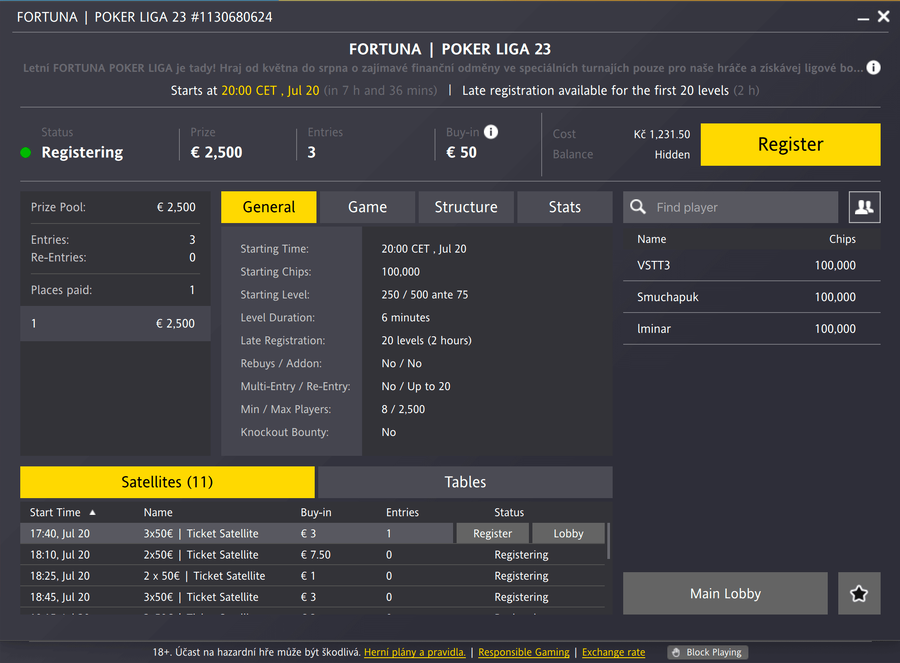The height and width of the screenshot is (663, 900).
Task: Open the Game tab
Action: 367,207
